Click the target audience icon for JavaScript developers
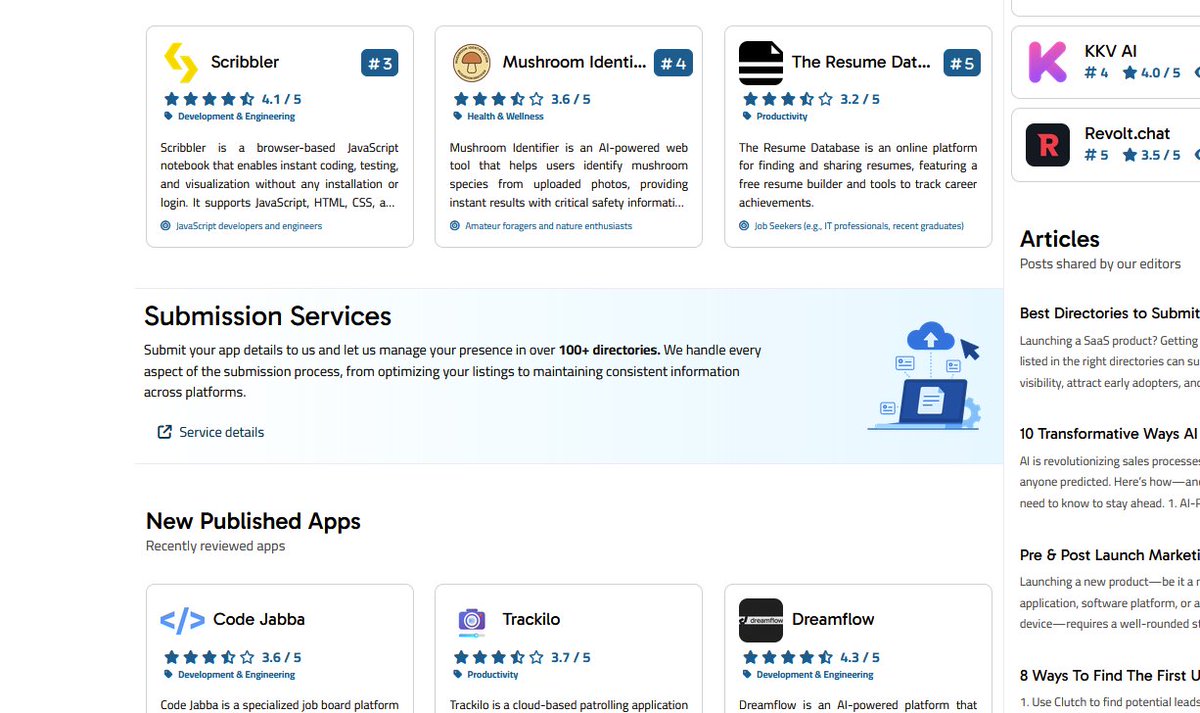Viewport: 1200px width, 713px height. tap(166, 226)
